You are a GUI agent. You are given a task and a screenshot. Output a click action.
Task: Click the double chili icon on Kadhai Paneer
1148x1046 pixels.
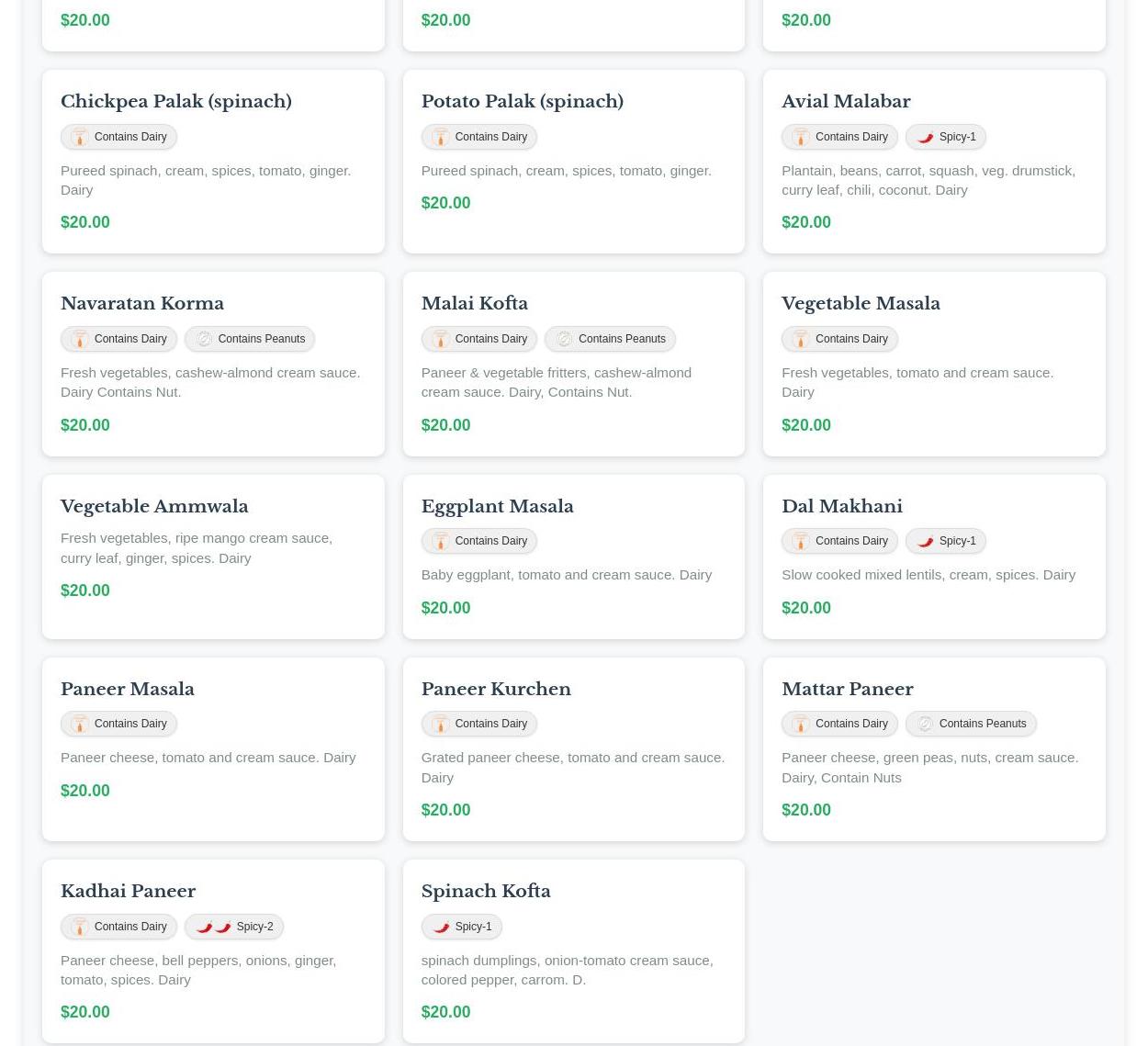tap(213, 927)
